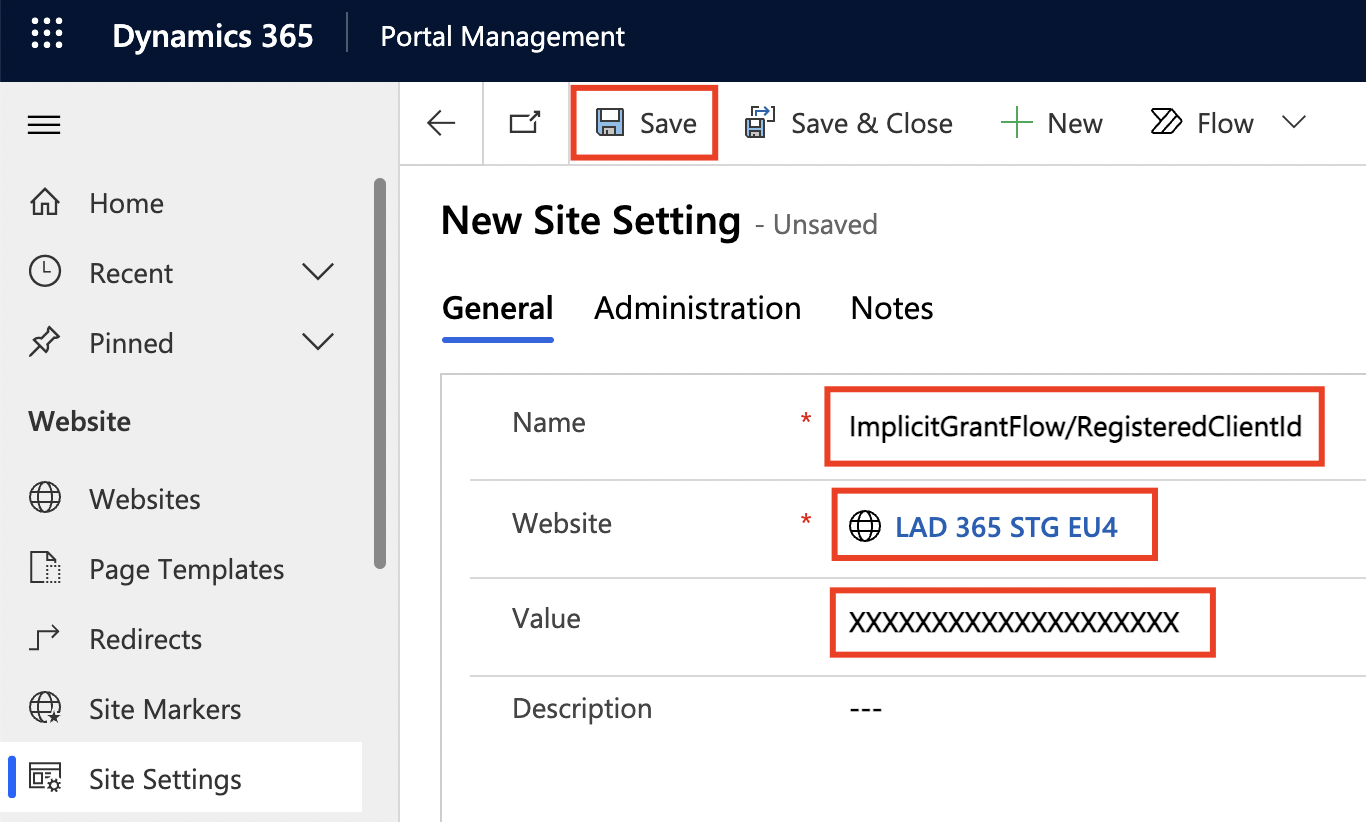The image size is (1366, 822).
Task: Go back with the left arrow
Action: point(441,123)
